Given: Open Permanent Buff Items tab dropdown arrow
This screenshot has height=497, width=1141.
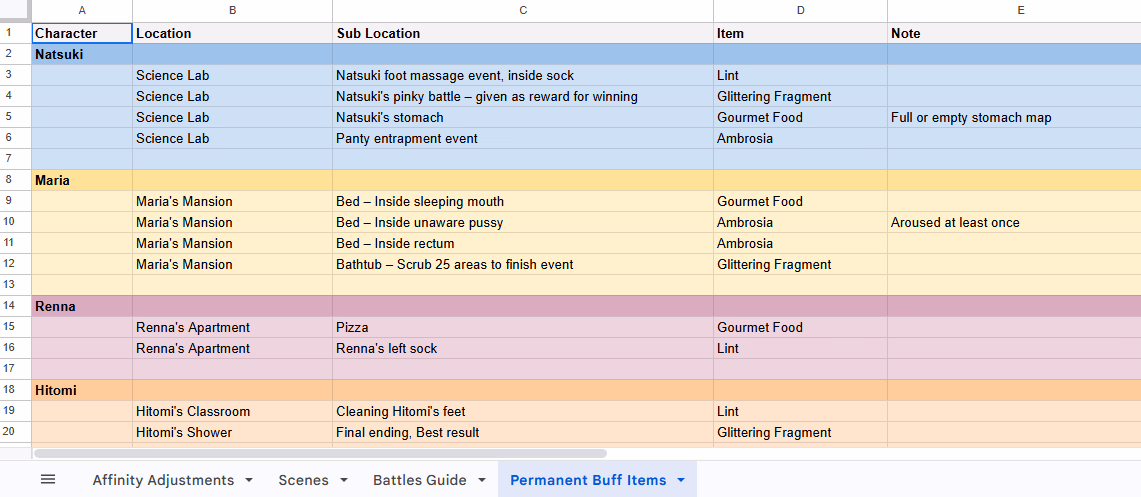Looking at the screenshot, I should click(x=681, y=480).
